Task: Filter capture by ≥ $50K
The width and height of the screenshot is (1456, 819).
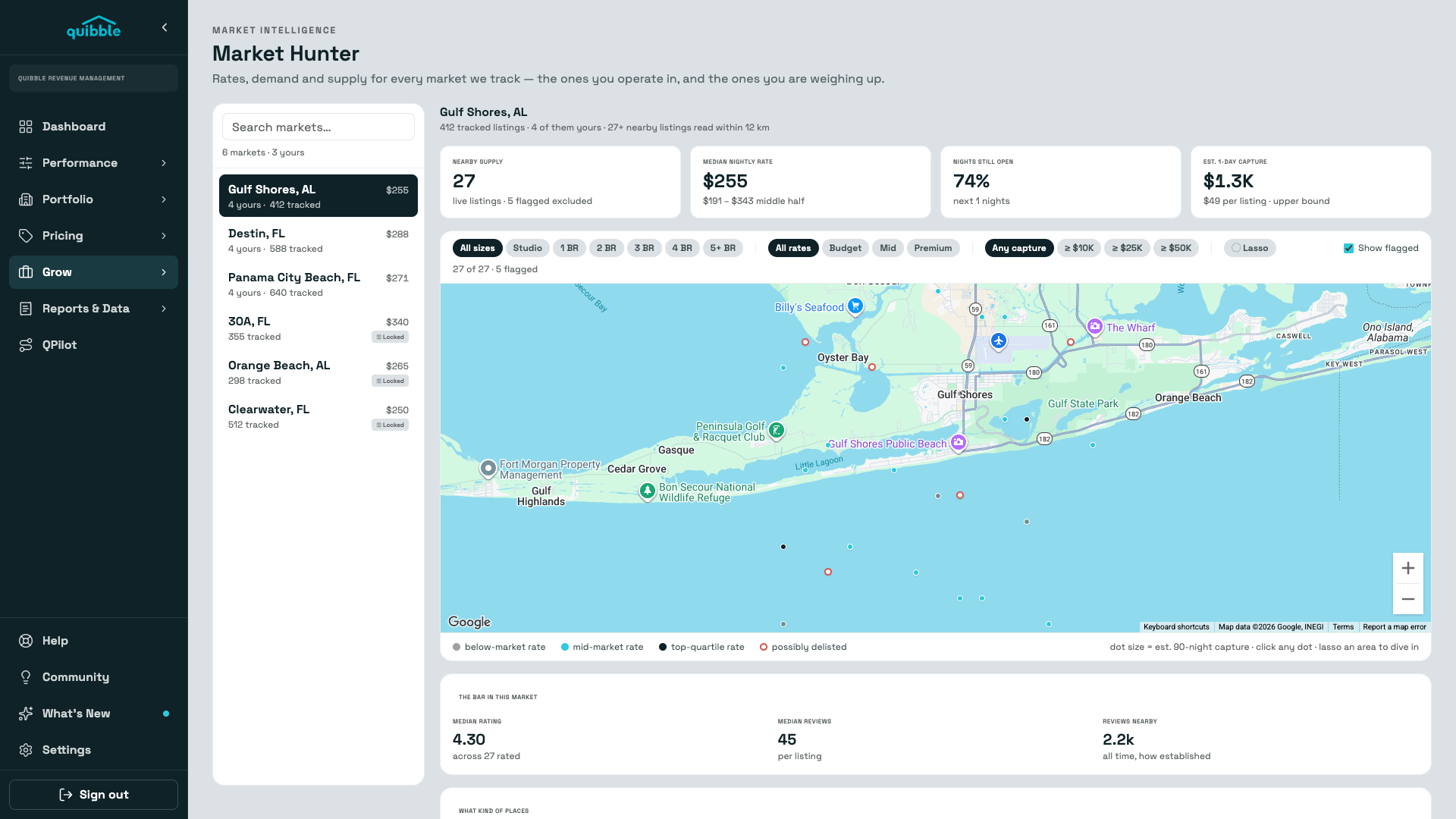Action: tap(1175, 248)
